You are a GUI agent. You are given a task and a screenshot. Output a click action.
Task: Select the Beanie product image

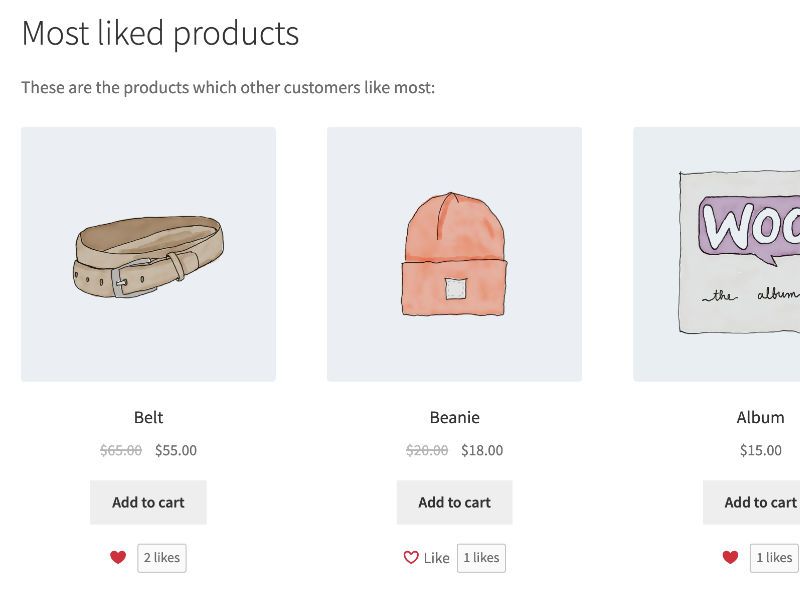tap(455, 253)
